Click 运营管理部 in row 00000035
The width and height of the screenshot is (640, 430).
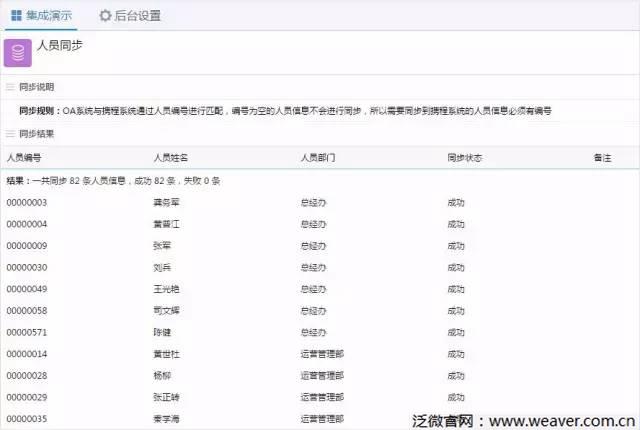[x=322, y=419]
